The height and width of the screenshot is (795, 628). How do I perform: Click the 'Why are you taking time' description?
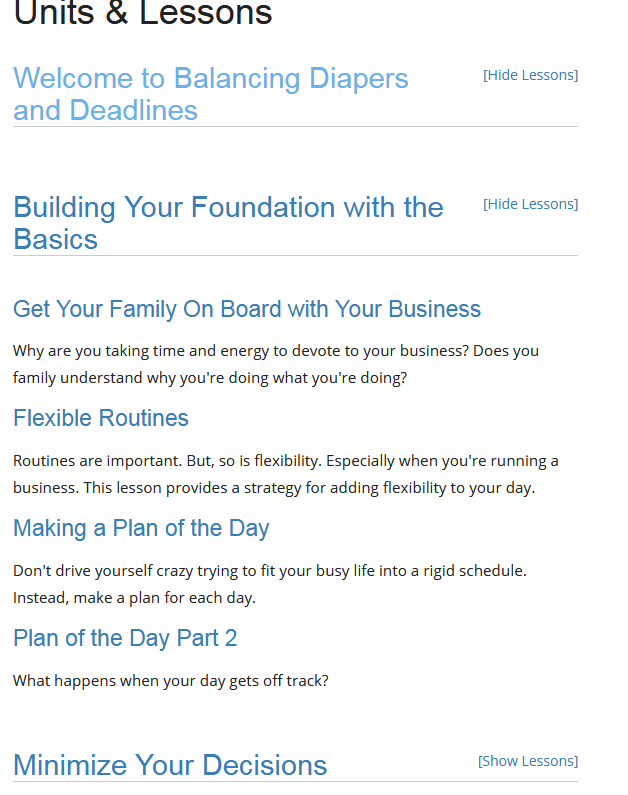click(276, 351)
